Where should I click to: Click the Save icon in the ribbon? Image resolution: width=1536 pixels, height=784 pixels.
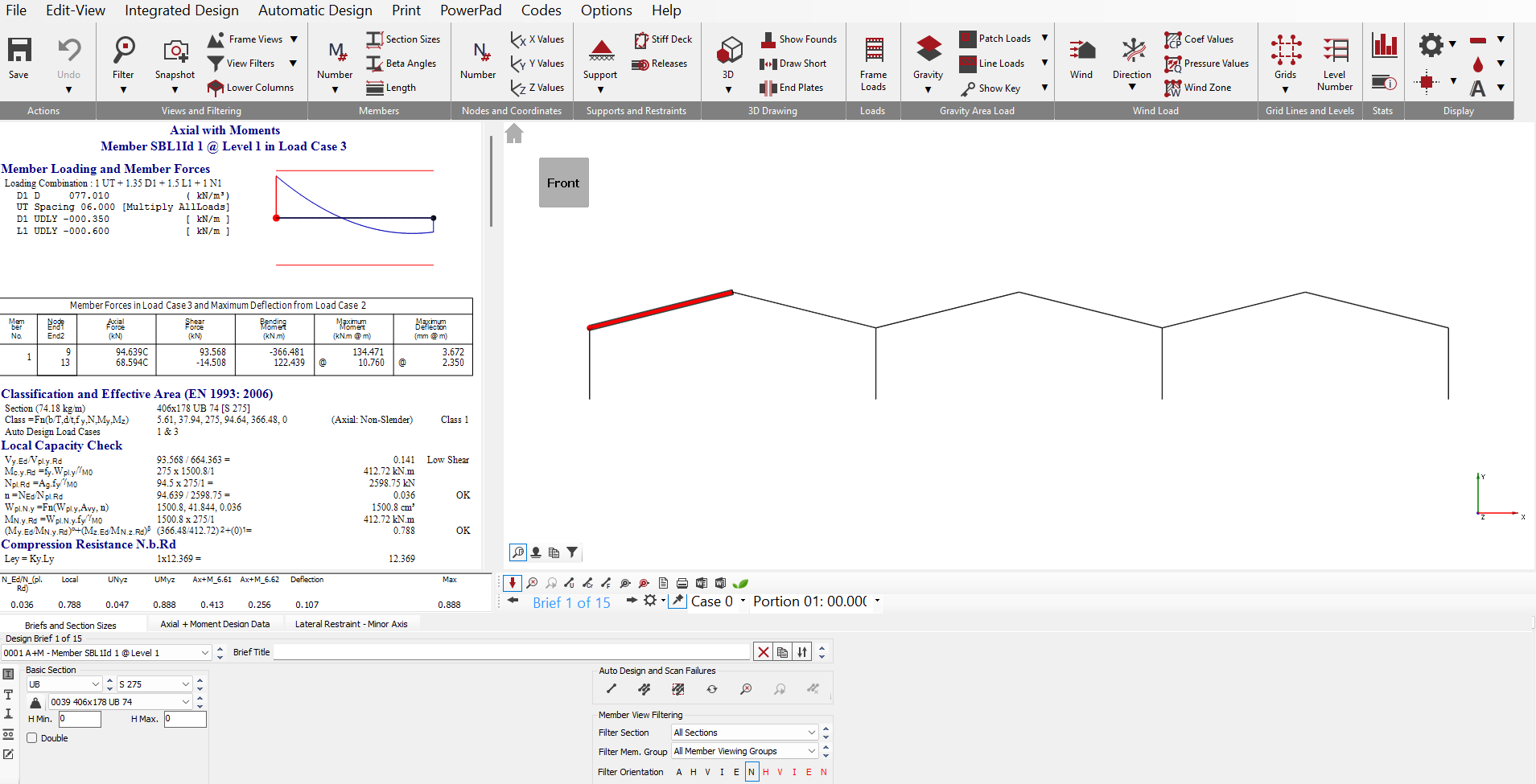[x=19, y=51]
